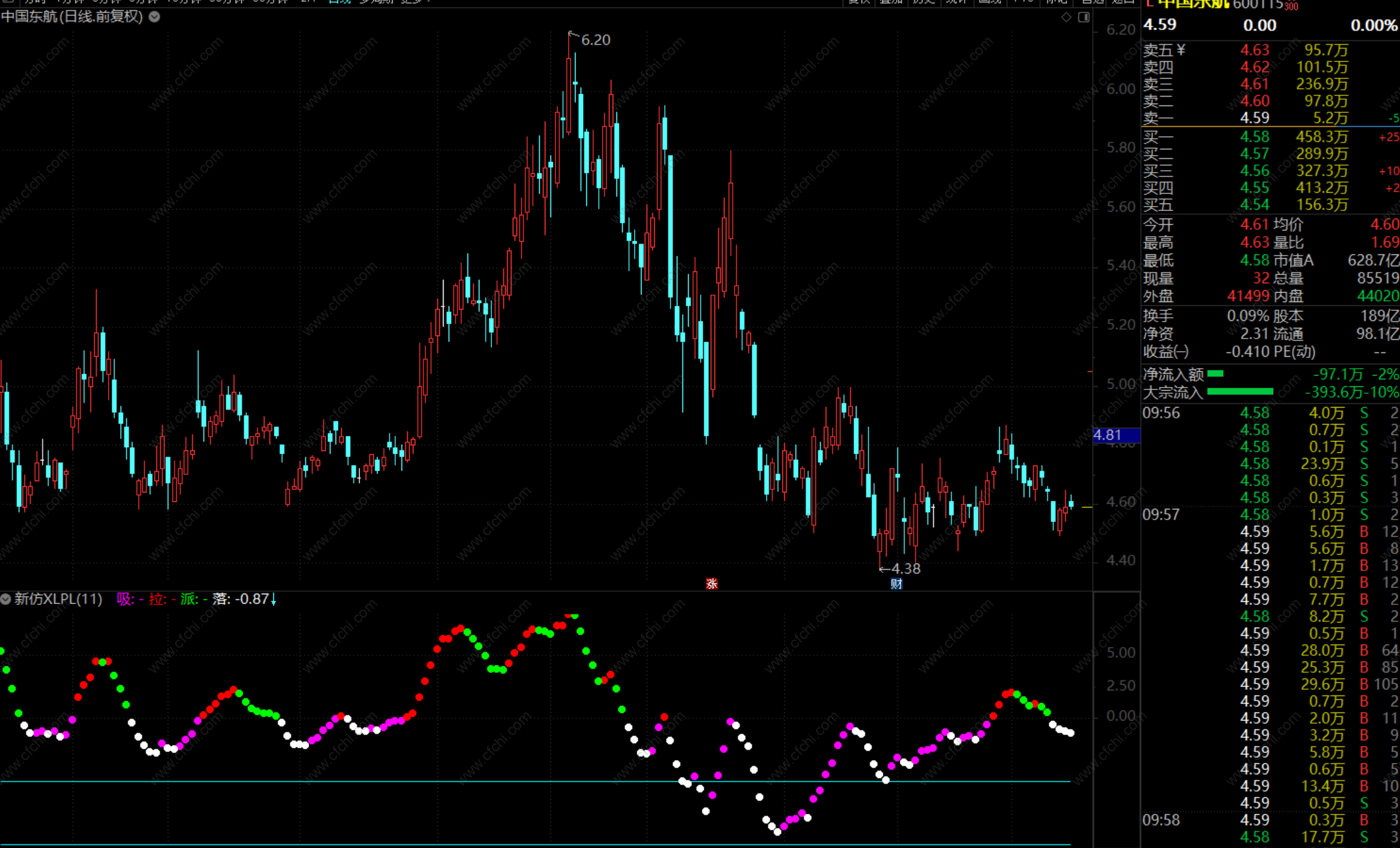Viewport: 1400px width, 848px height.
Task: Click the 6.20 high price label
Action: pyautogui.click(x=595, y=40)
